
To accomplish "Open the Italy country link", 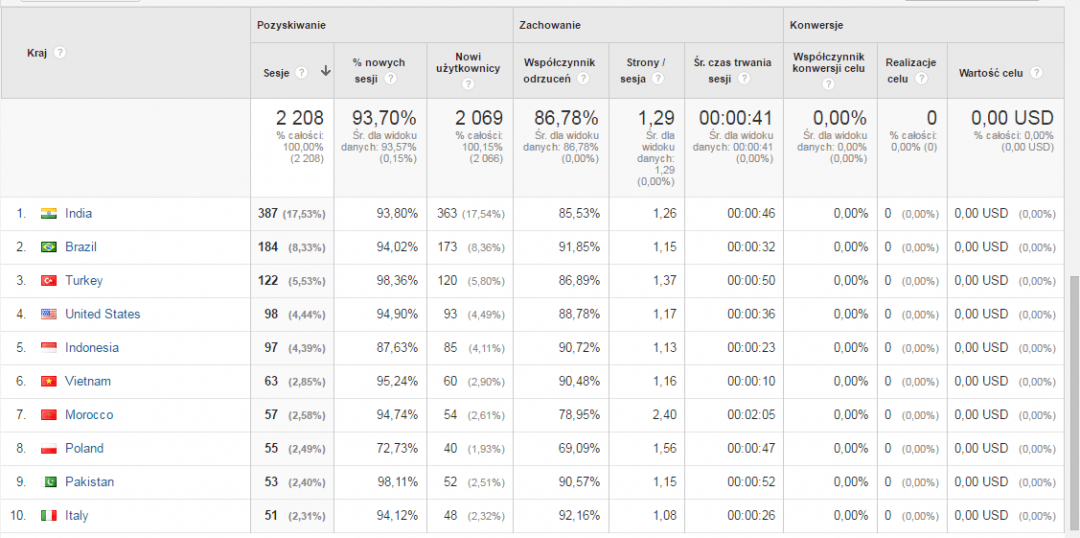I will 76,516.
